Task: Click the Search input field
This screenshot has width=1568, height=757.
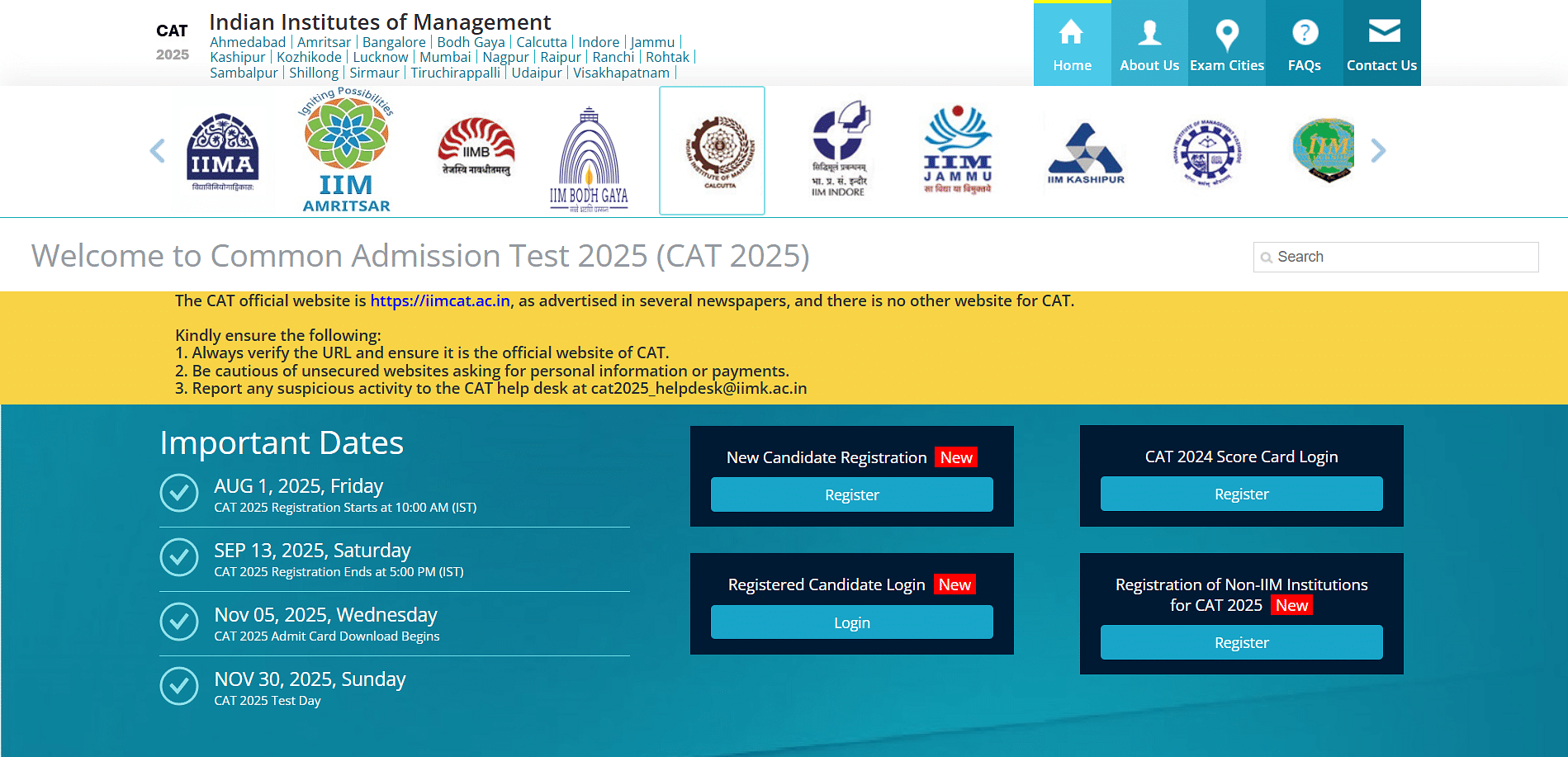Action: point(1395,257)
